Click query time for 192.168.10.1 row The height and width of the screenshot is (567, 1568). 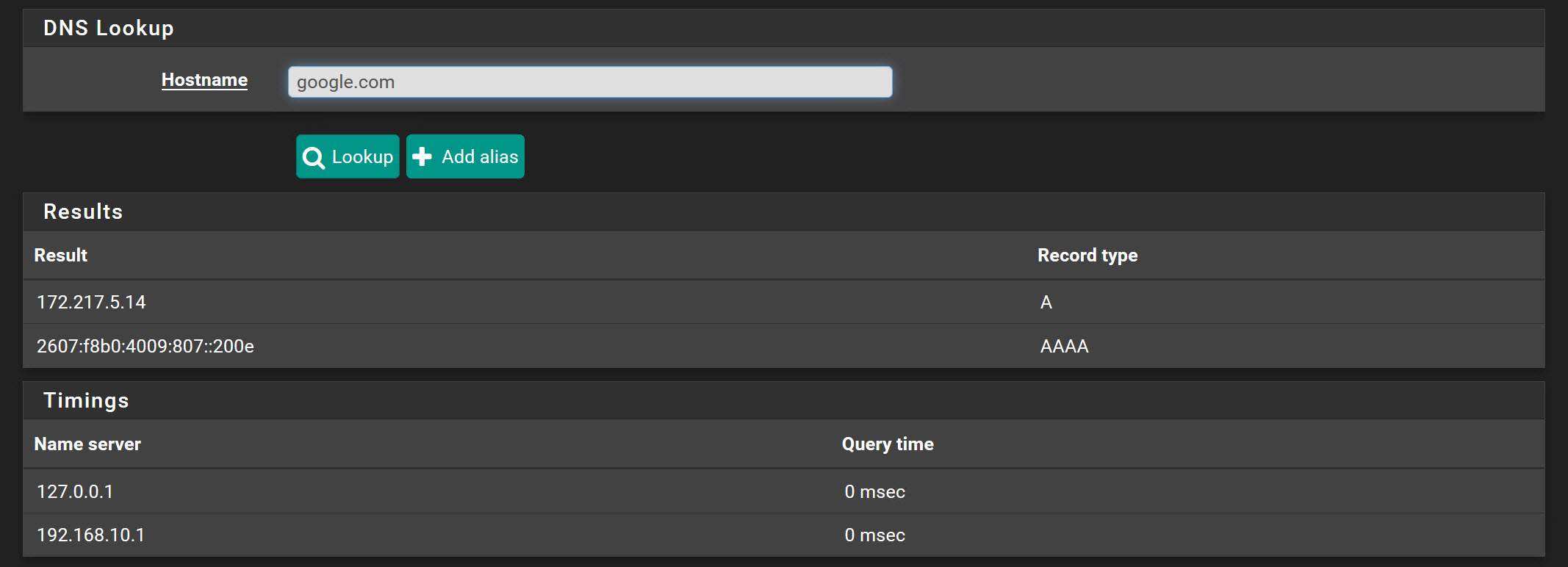coord(874,535)
